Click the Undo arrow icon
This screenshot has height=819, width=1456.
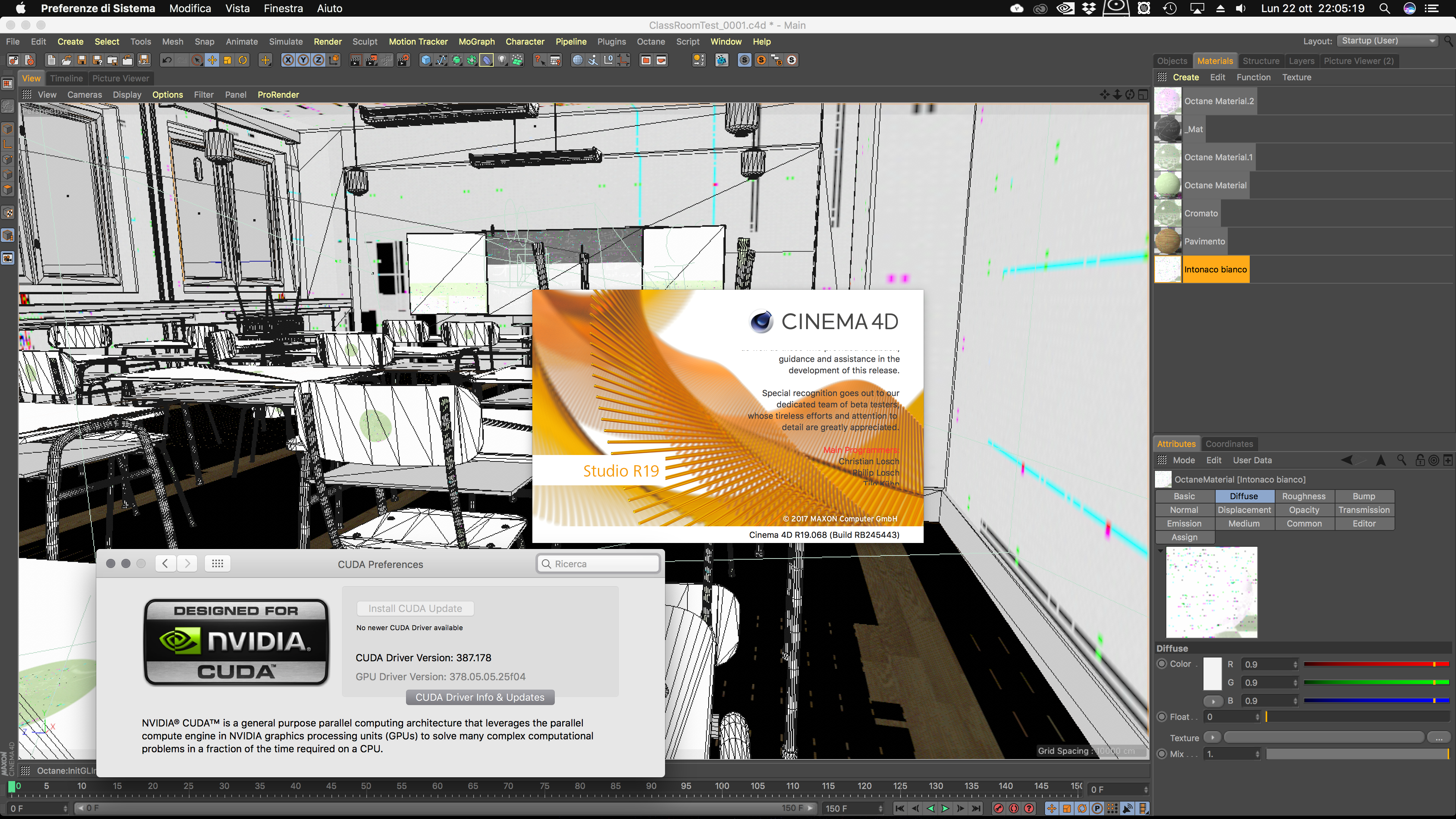point(167,60)
